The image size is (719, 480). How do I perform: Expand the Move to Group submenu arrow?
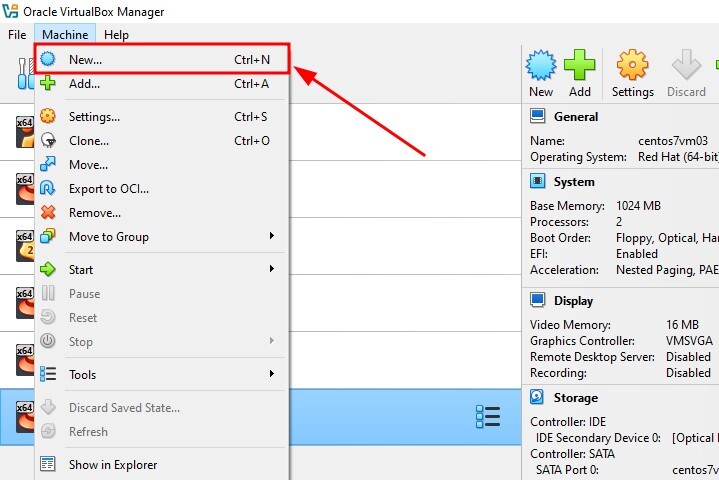click(x=272, y=237)
